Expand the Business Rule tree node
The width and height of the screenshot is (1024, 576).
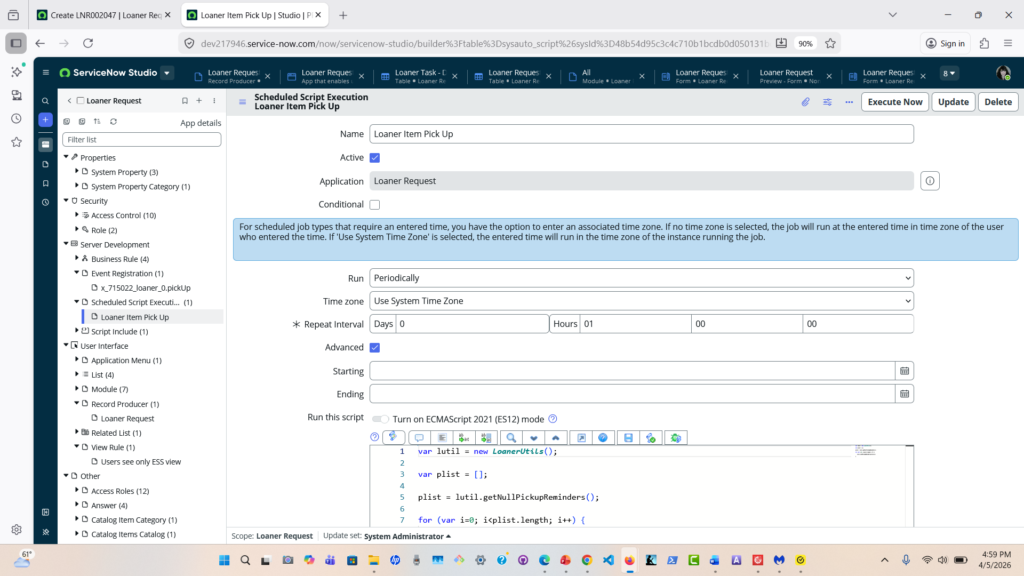77,259
